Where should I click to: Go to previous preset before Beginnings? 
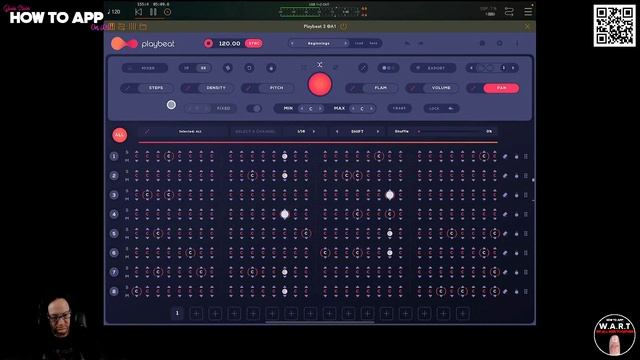(x=292, y=43)
